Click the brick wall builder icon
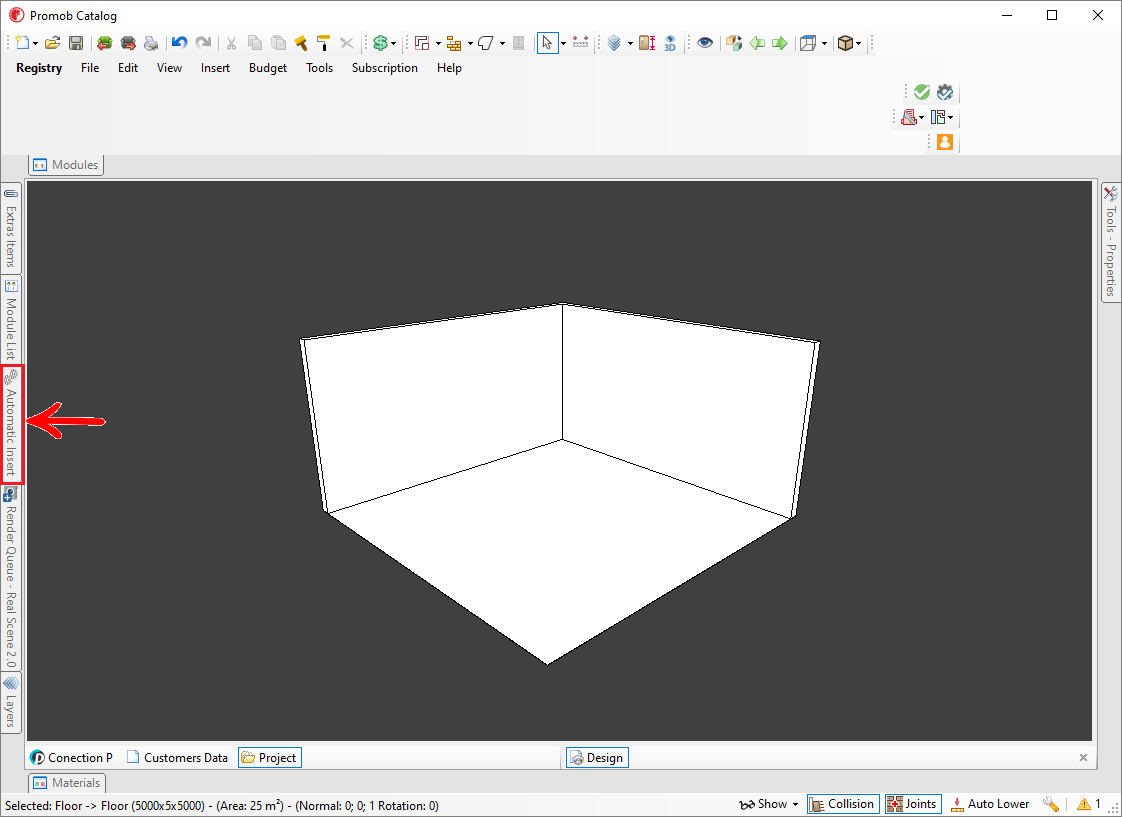Viewport: 1122px width, 817px height. coord(454,43)
